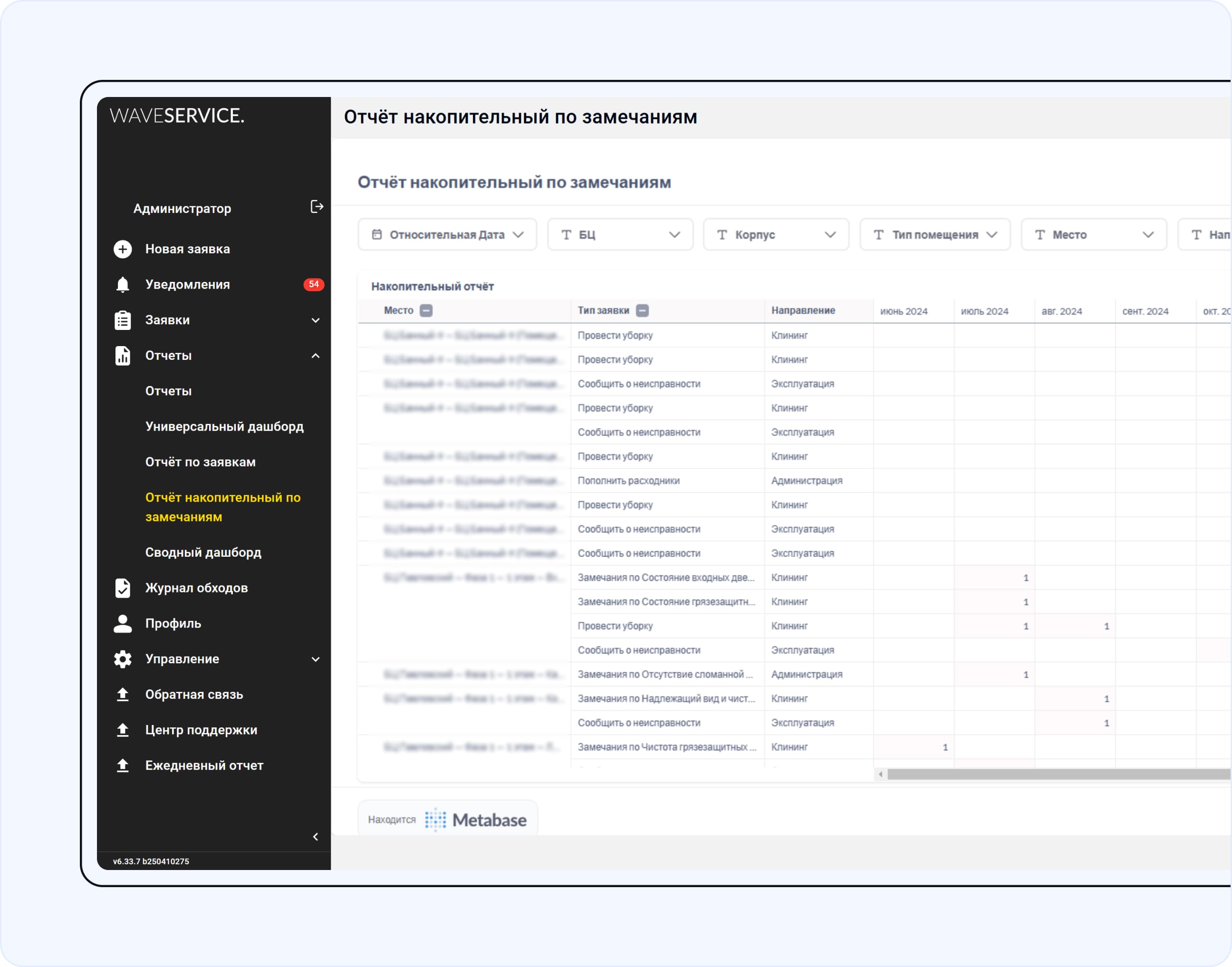
Task: Select Сводный дашборд in the sidebar
Action: [x=203, y=552]
